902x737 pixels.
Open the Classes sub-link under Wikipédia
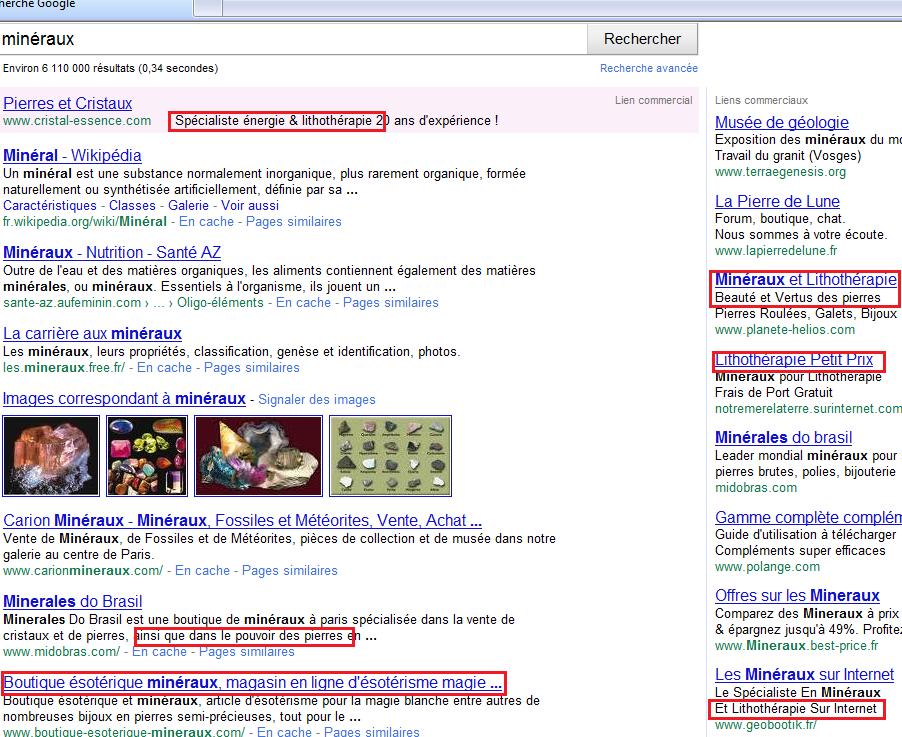[x=132, y=205]
